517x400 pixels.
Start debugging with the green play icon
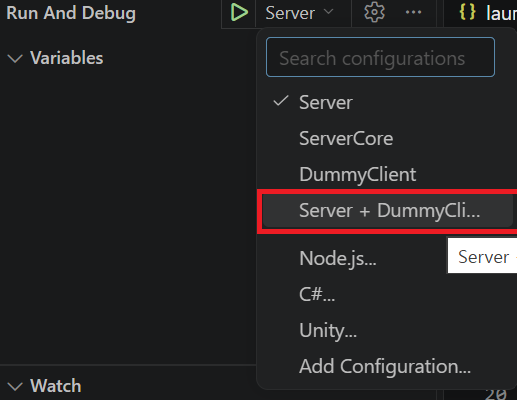coord(239,13)
